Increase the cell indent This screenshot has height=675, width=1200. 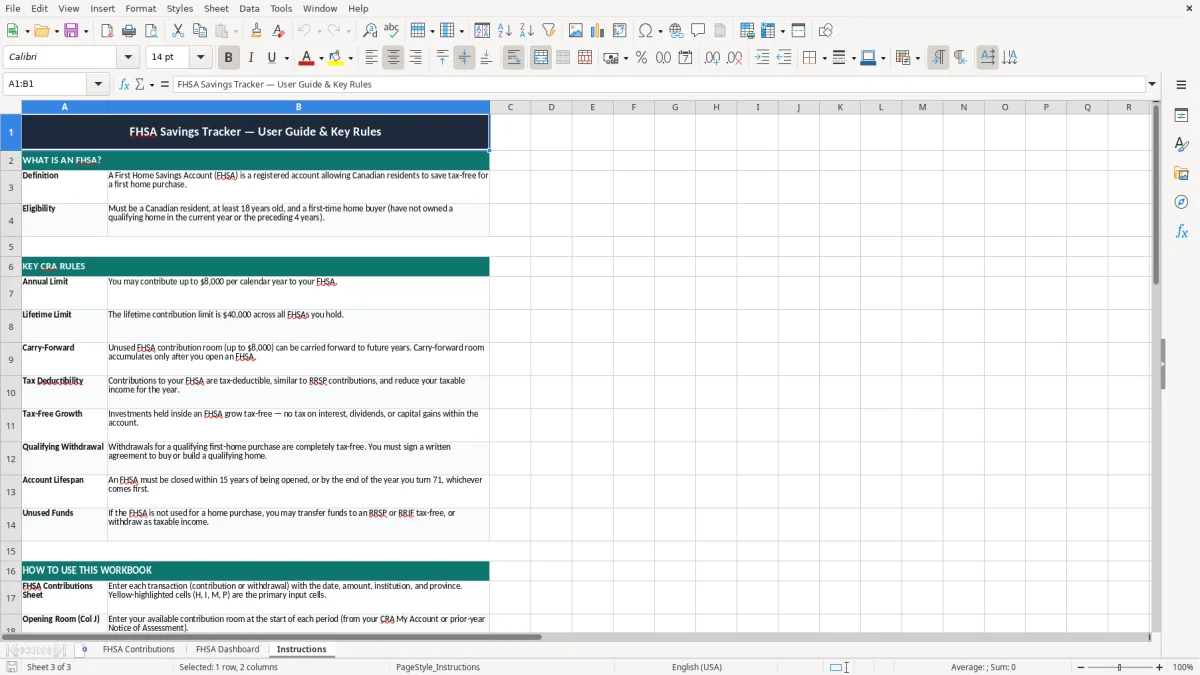762,58
